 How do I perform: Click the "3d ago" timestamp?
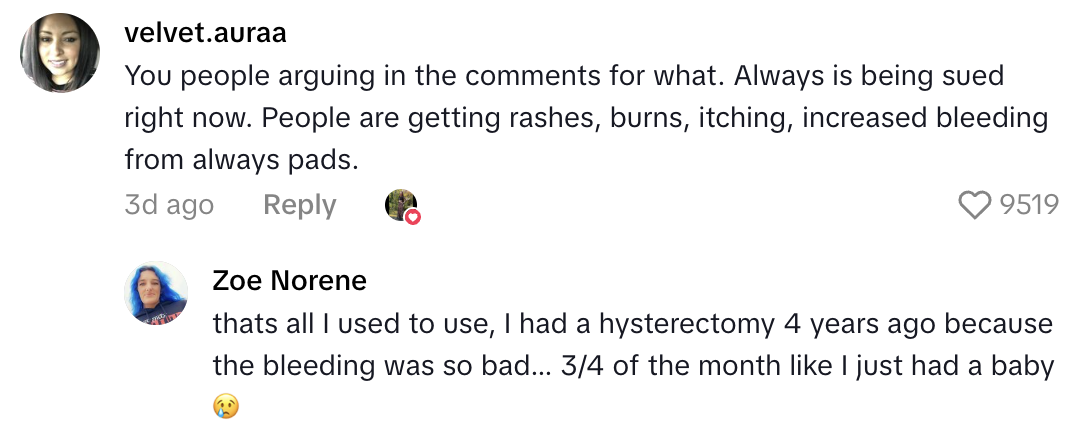(169, 205)
